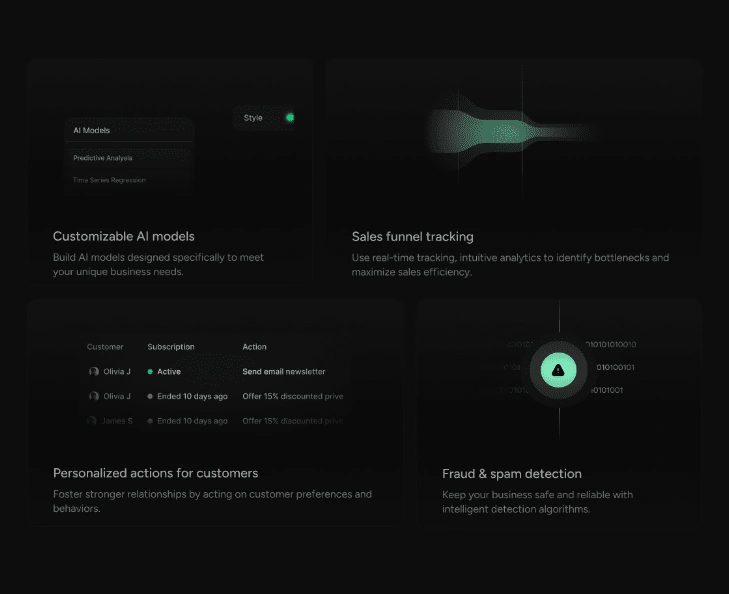Viewport: 729px width, 594px height.
Task: Click the binary string 010100101
Action: 616,367
